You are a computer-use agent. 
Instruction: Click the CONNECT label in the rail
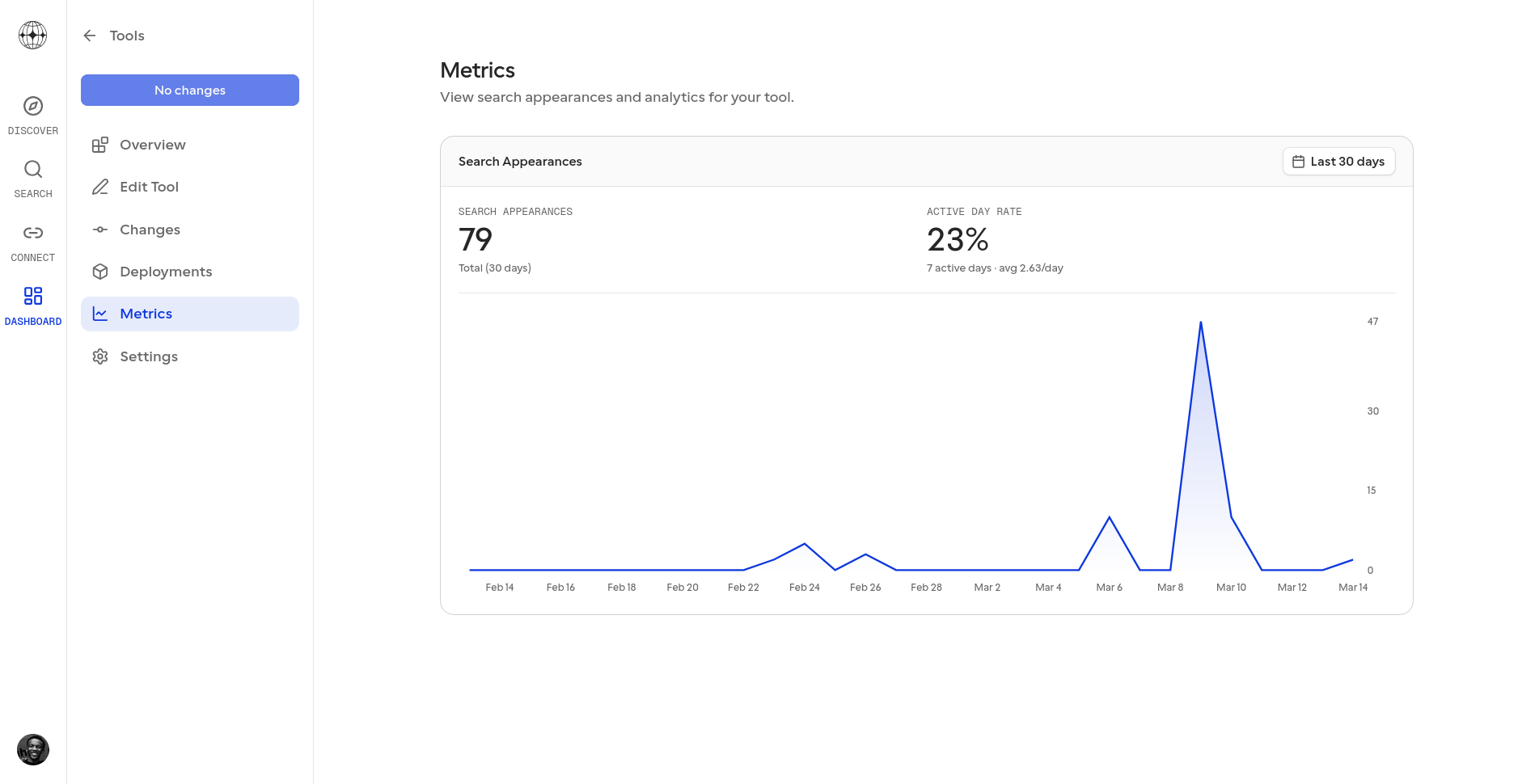(x=33, y=258)
